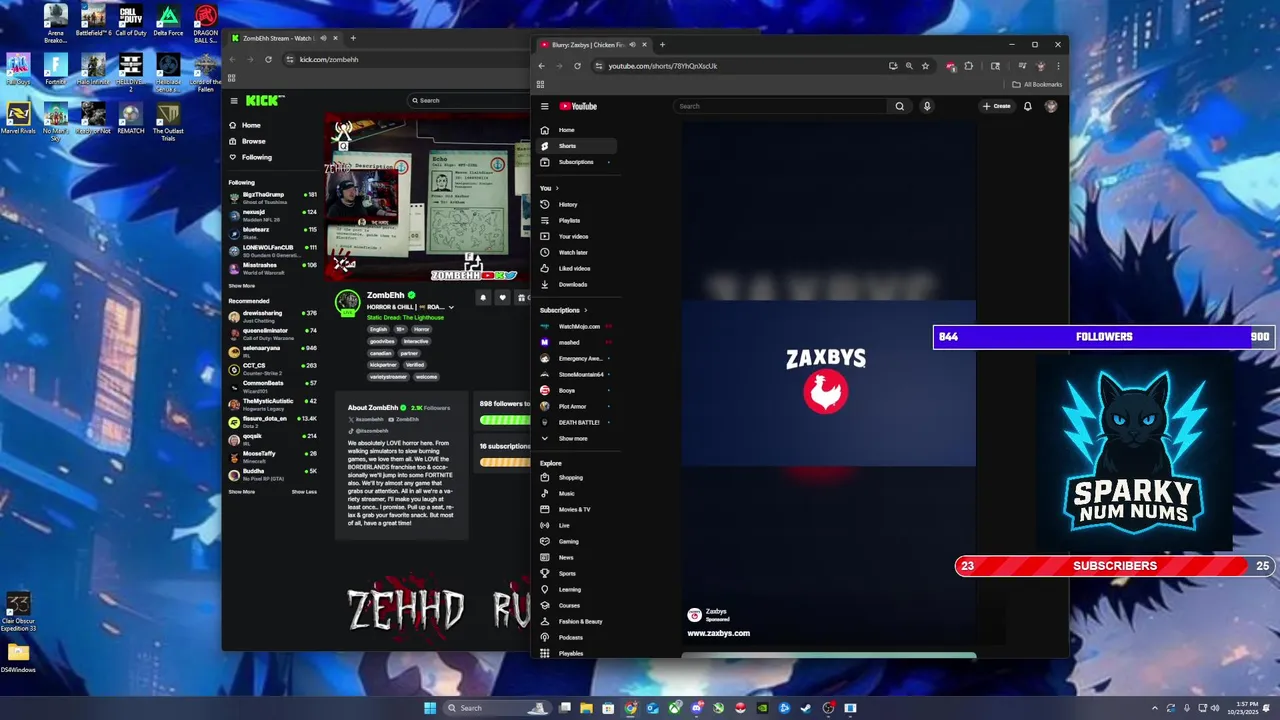Click YouTube search input field
This screenshot has height=720, width=1280.
[x=781, y=106]
